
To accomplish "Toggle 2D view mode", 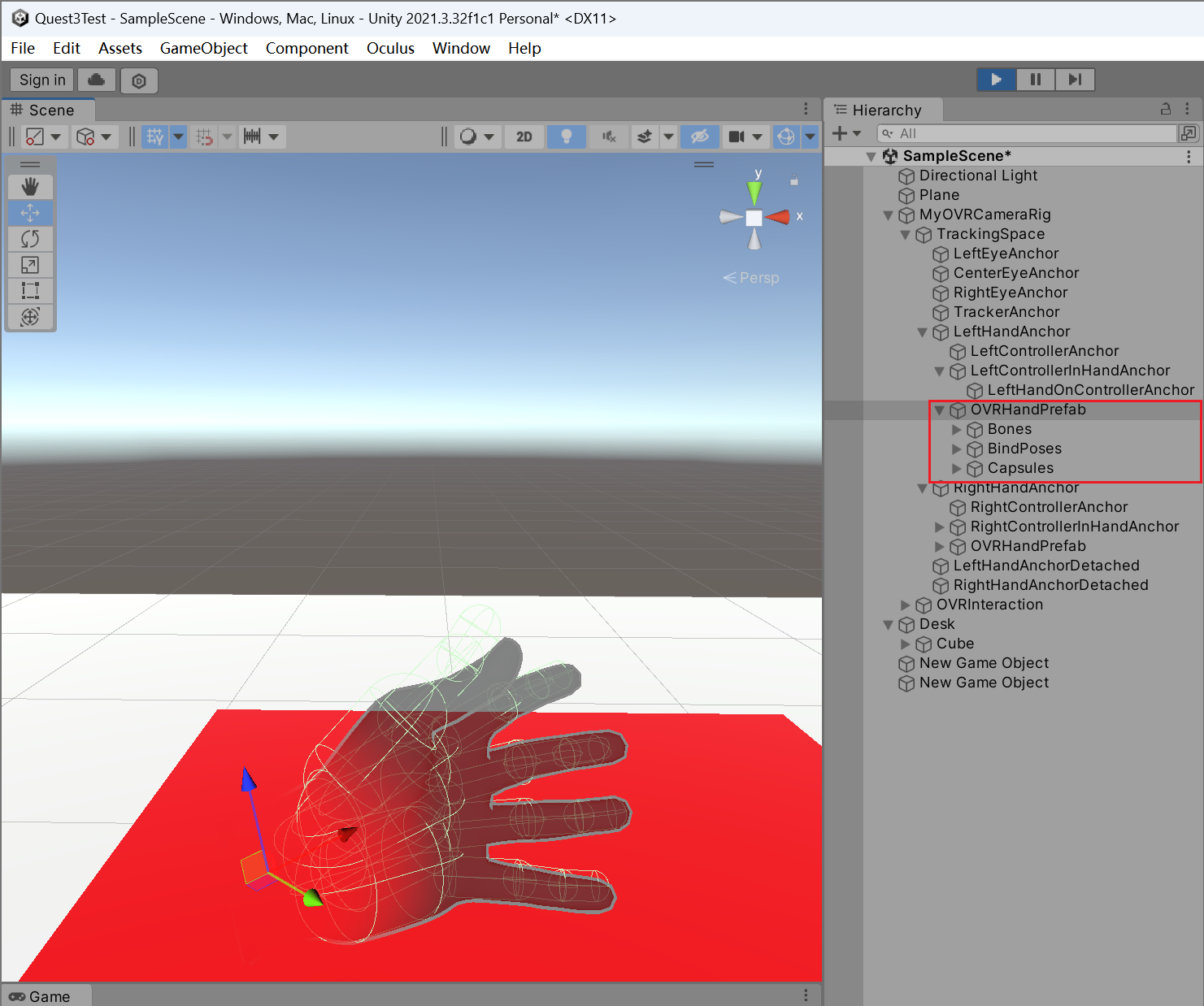I will pos(524,137).
